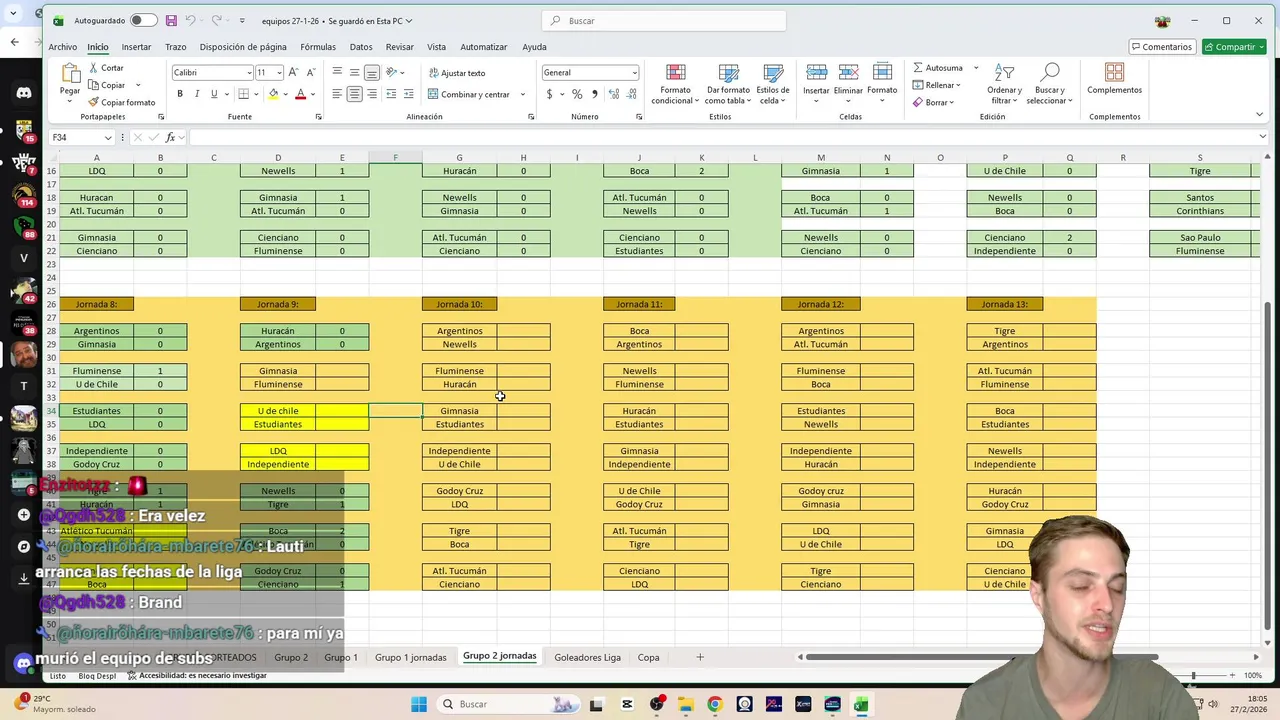Switch to the Datos ribbon tab
Image resolution: width=1280 pixels, height=720 pixels.
pos(361,47)
